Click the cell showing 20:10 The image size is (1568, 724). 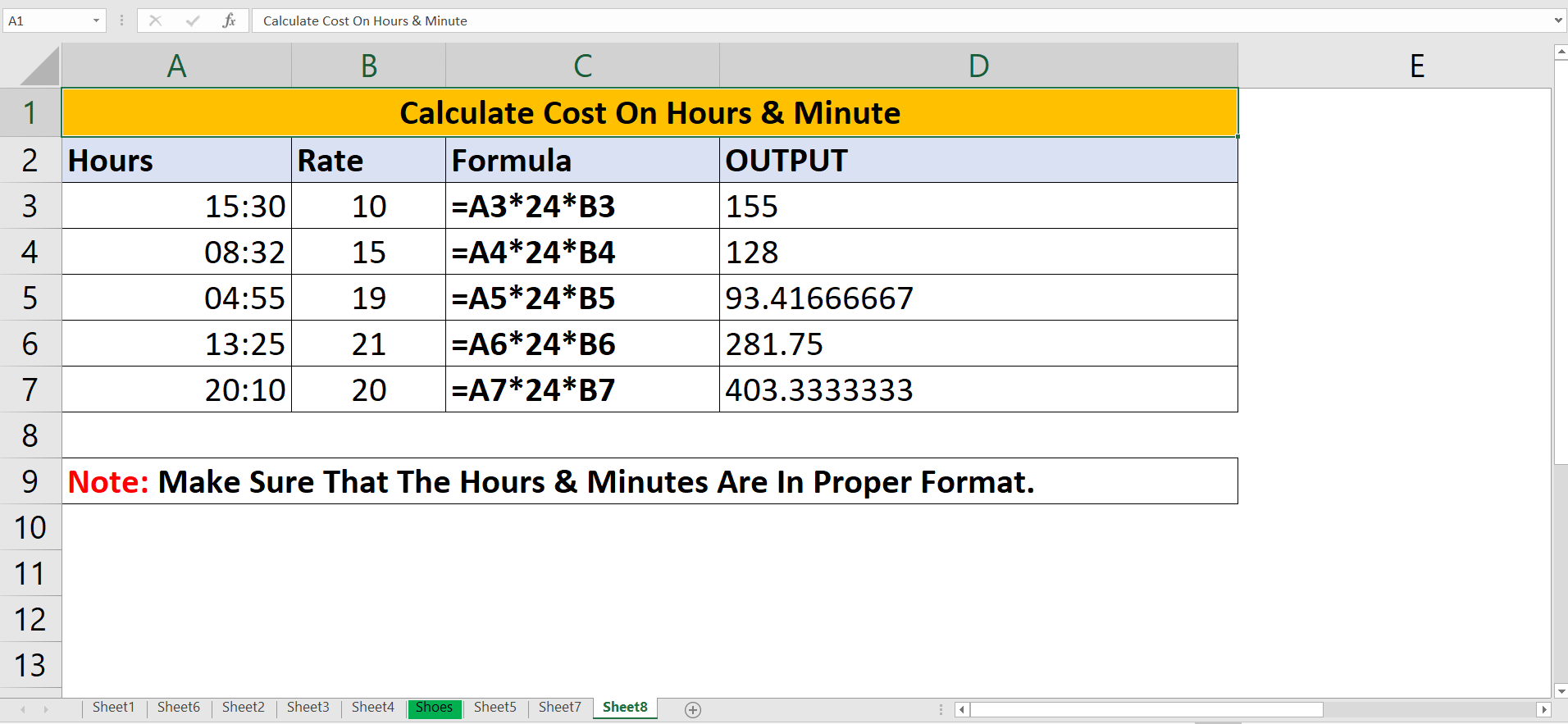click(x=176, y=389)
